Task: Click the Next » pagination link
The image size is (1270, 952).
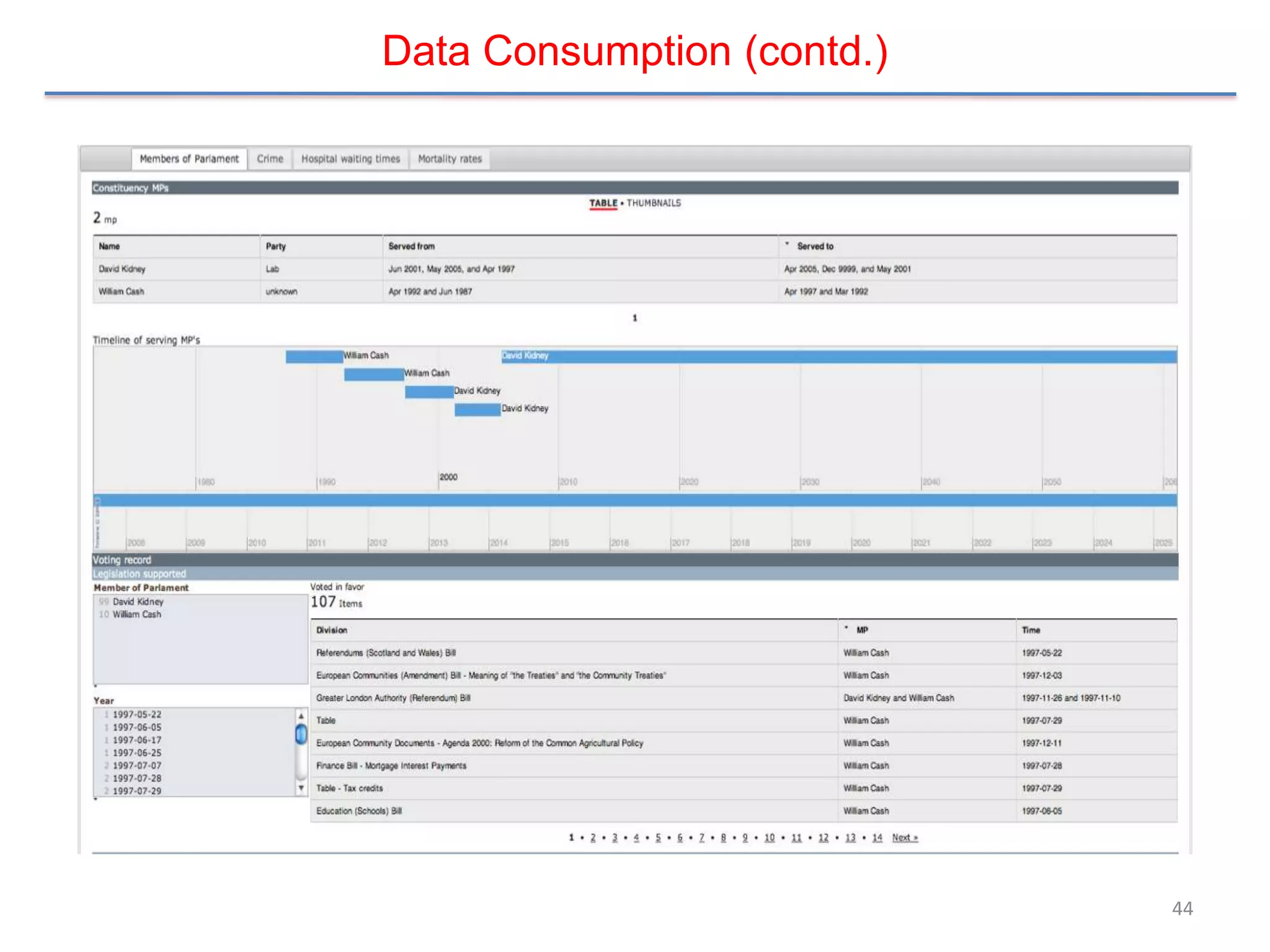Action: pyautogui.click(x=905, y=838)
